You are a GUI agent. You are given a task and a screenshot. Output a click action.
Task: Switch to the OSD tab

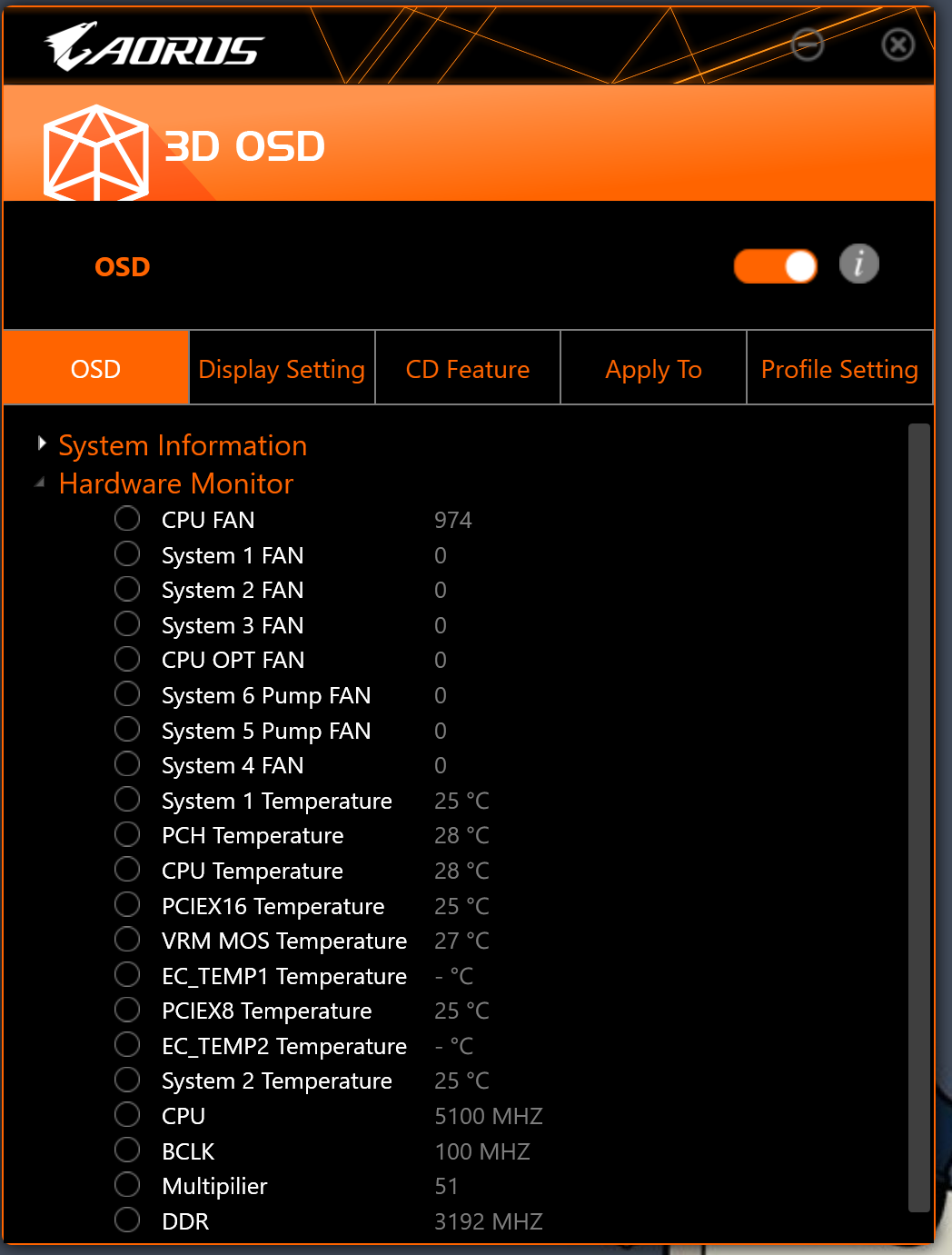pos(95,369)
